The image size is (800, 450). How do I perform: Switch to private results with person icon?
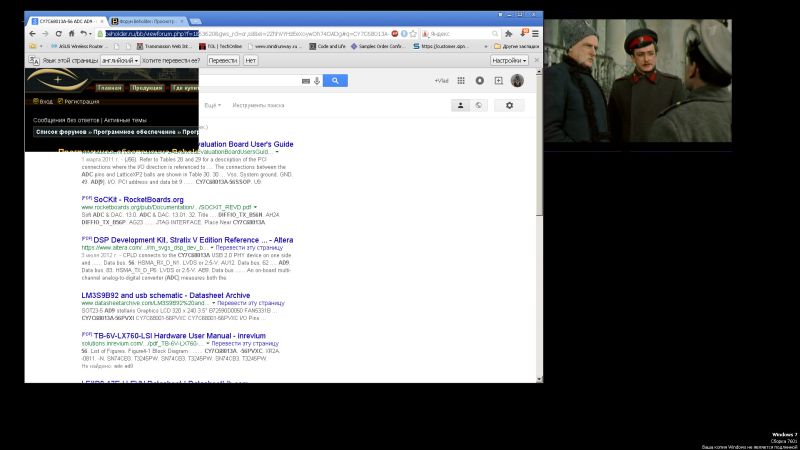click(461, 105)
